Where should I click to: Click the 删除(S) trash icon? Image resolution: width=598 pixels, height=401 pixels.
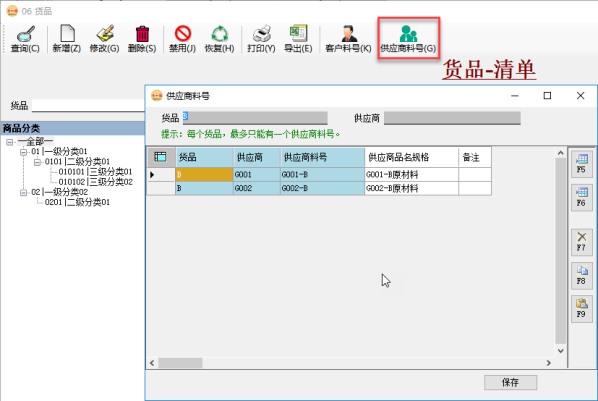pyautogui.click(x=142, y=39)
